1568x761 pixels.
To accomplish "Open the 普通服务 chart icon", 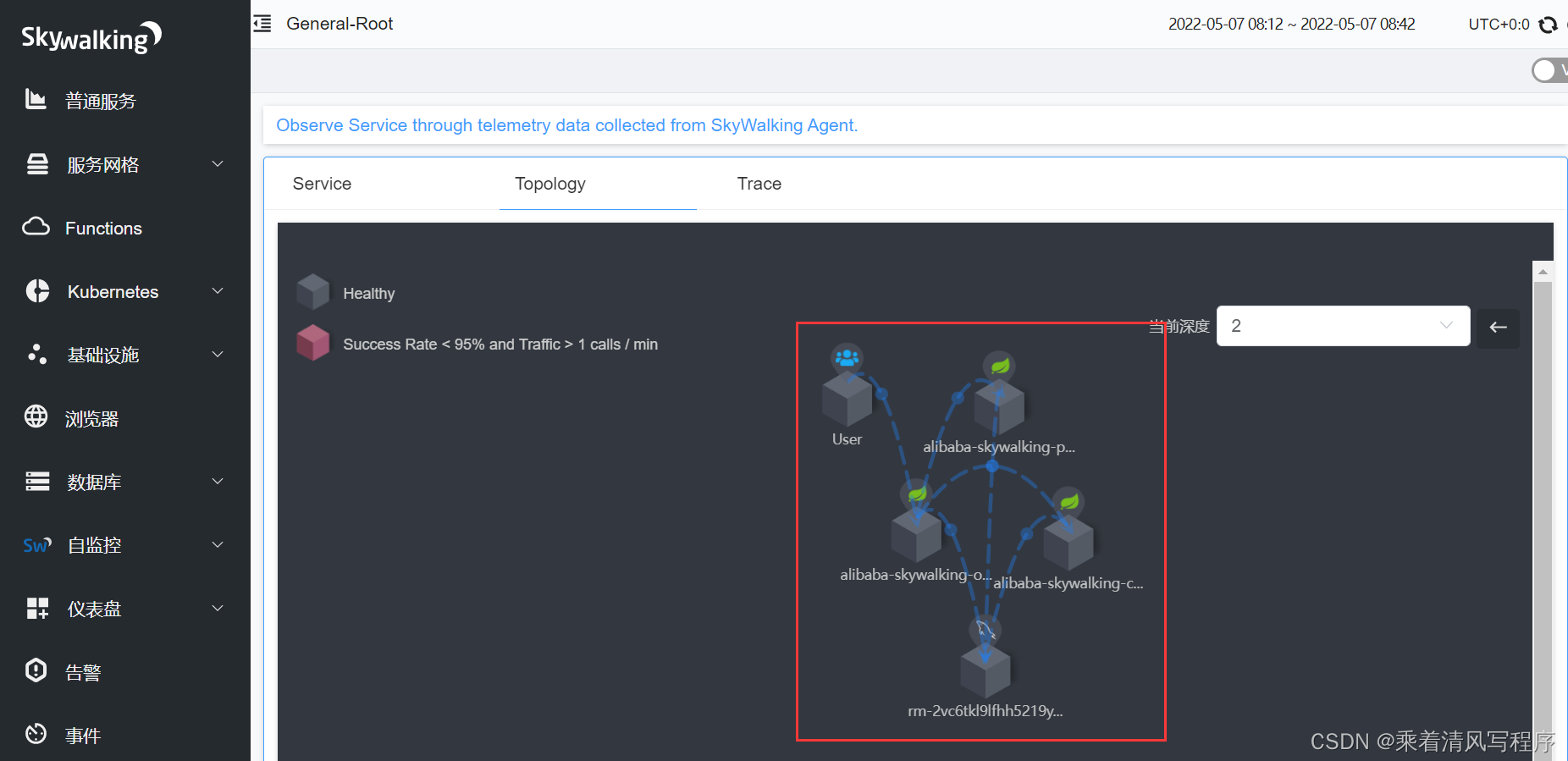I will tap(36, 100).
